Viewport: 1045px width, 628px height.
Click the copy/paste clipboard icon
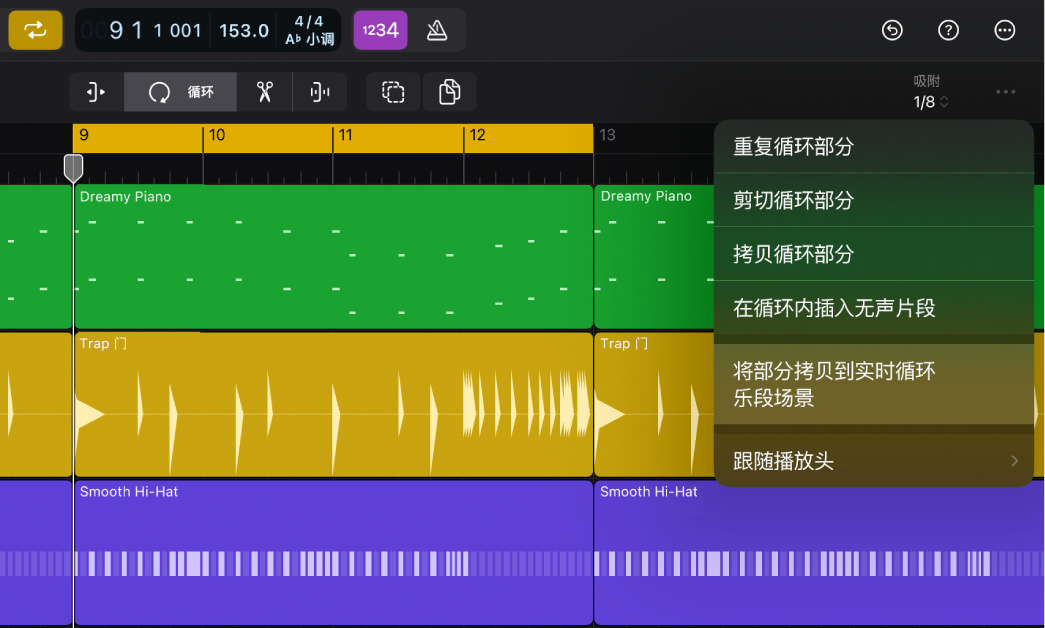(x=450, y=92)
